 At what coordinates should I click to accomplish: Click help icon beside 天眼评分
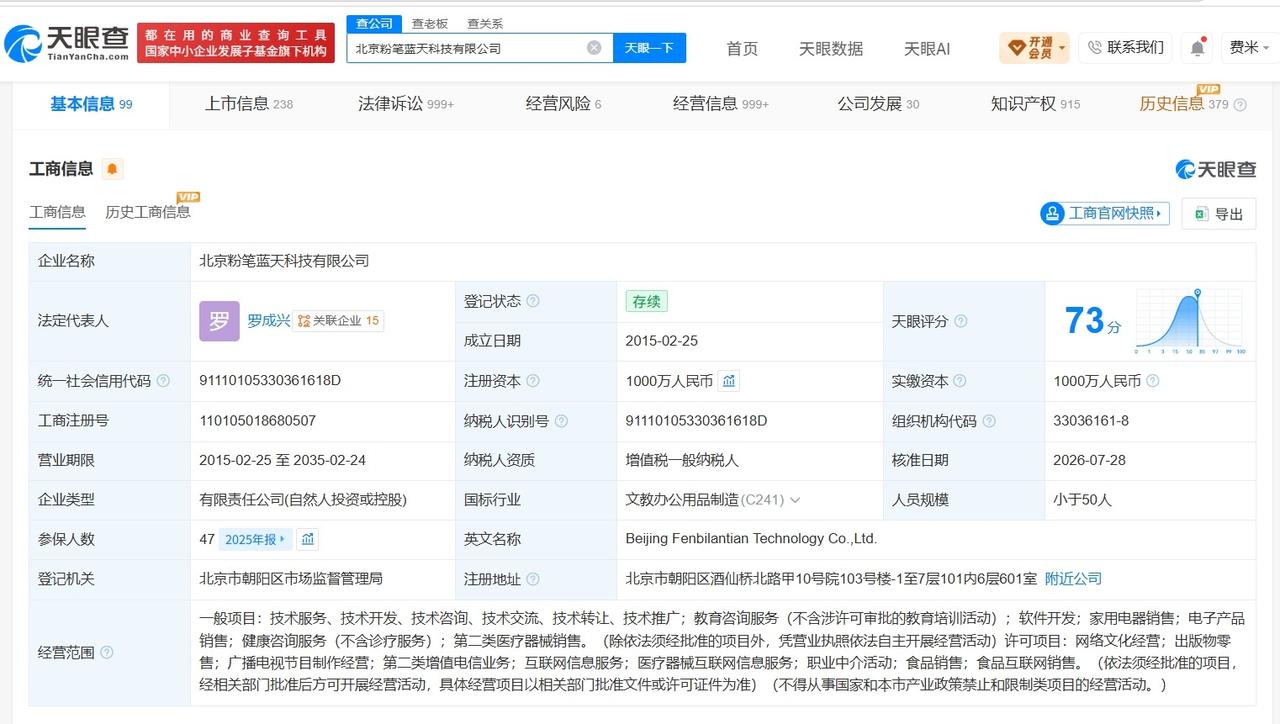[x=961, y=321]
